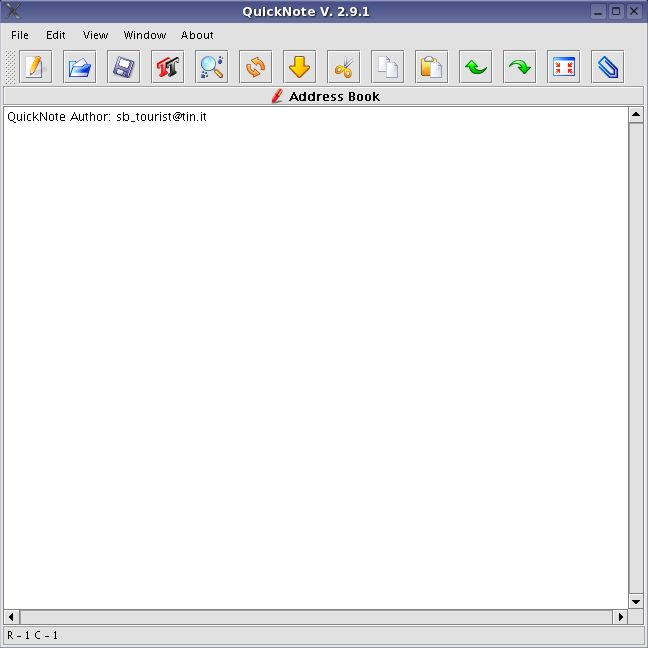Click the blue paperclip attach icon

[x=608, y=67]
